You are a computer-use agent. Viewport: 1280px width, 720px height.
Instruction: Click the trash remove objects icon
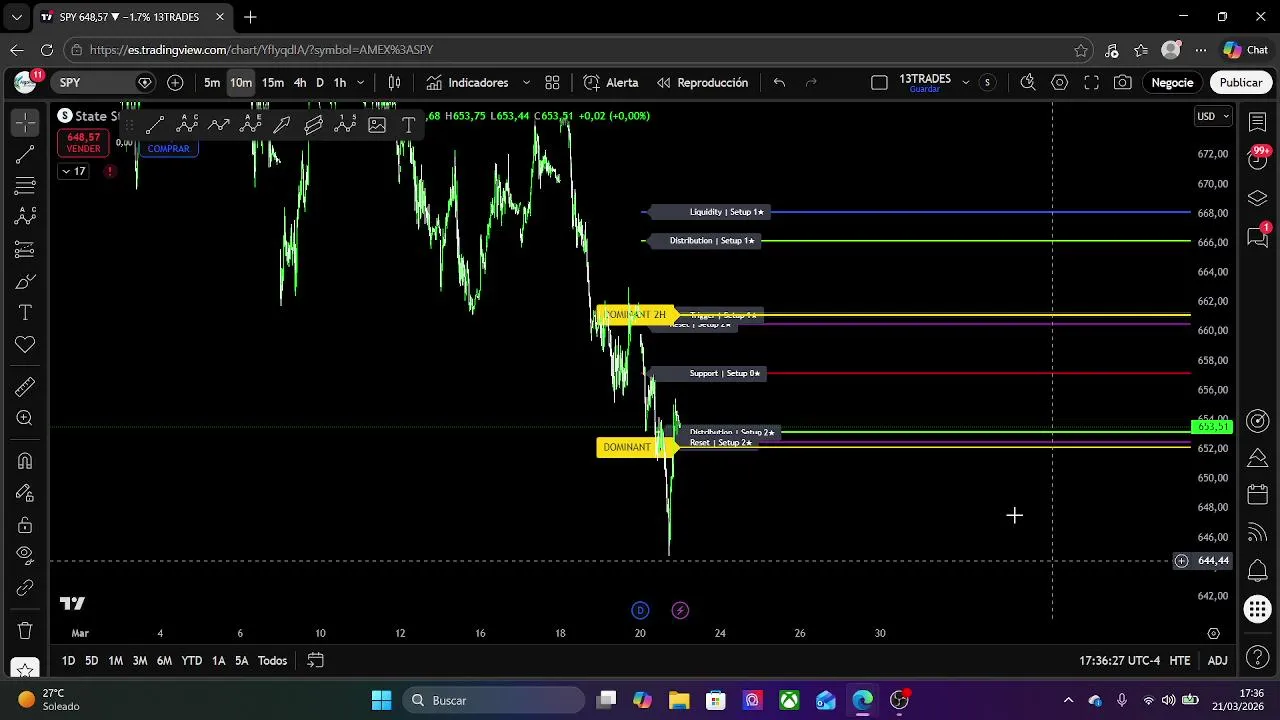click(x=25, y=631)
